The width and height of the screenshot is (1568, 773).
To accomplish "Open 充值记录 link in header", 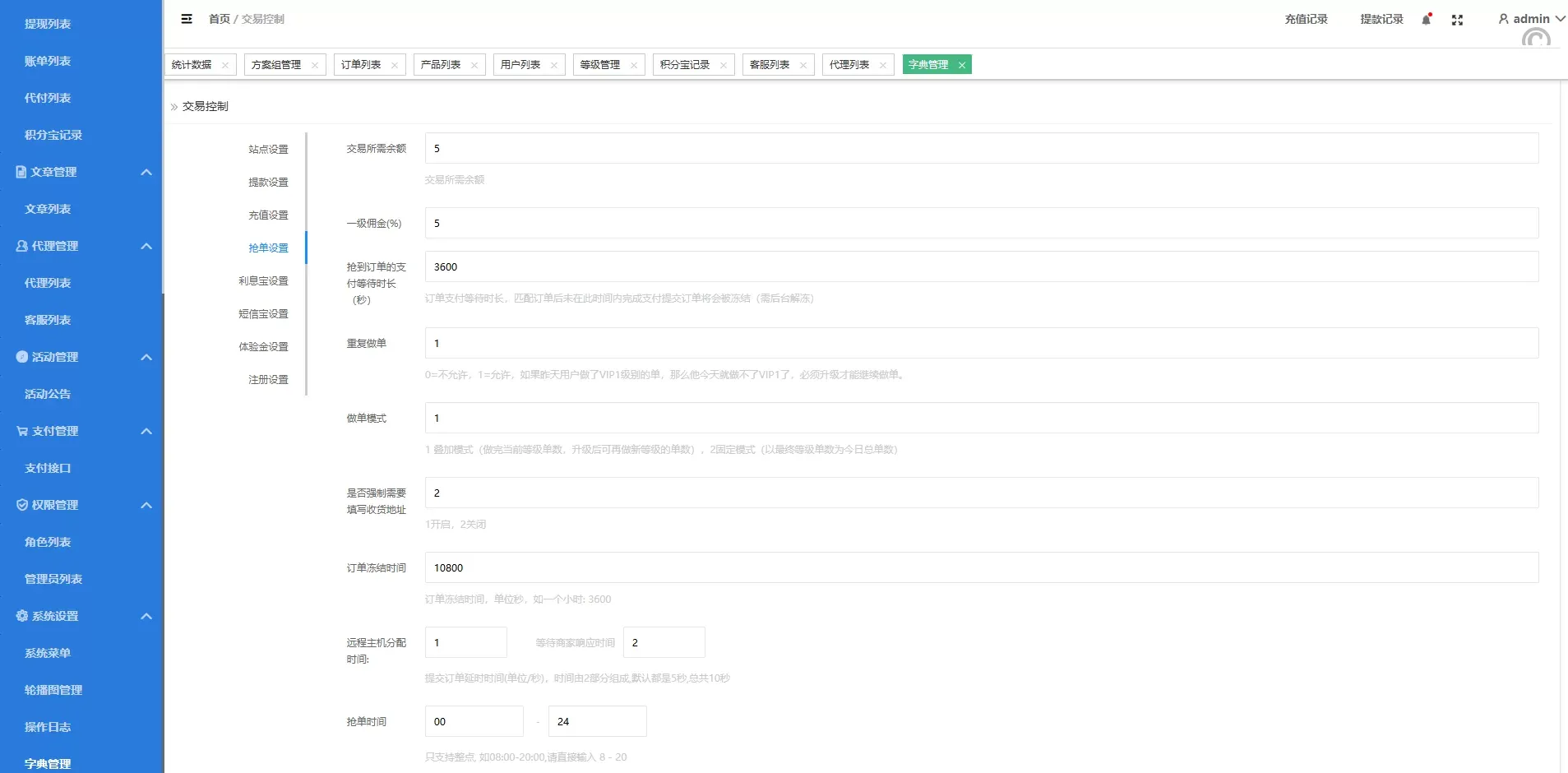I will point(1306,19).
